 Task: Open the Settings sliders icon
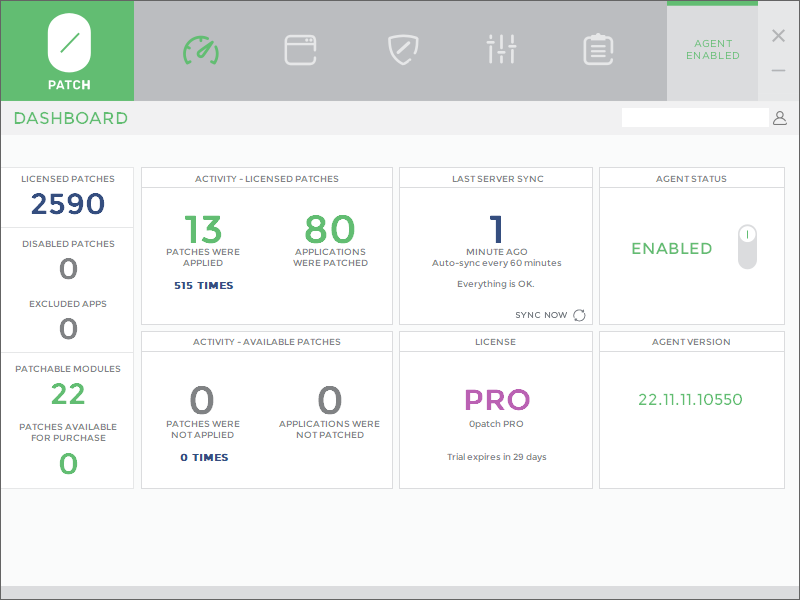tap(502, 49)
